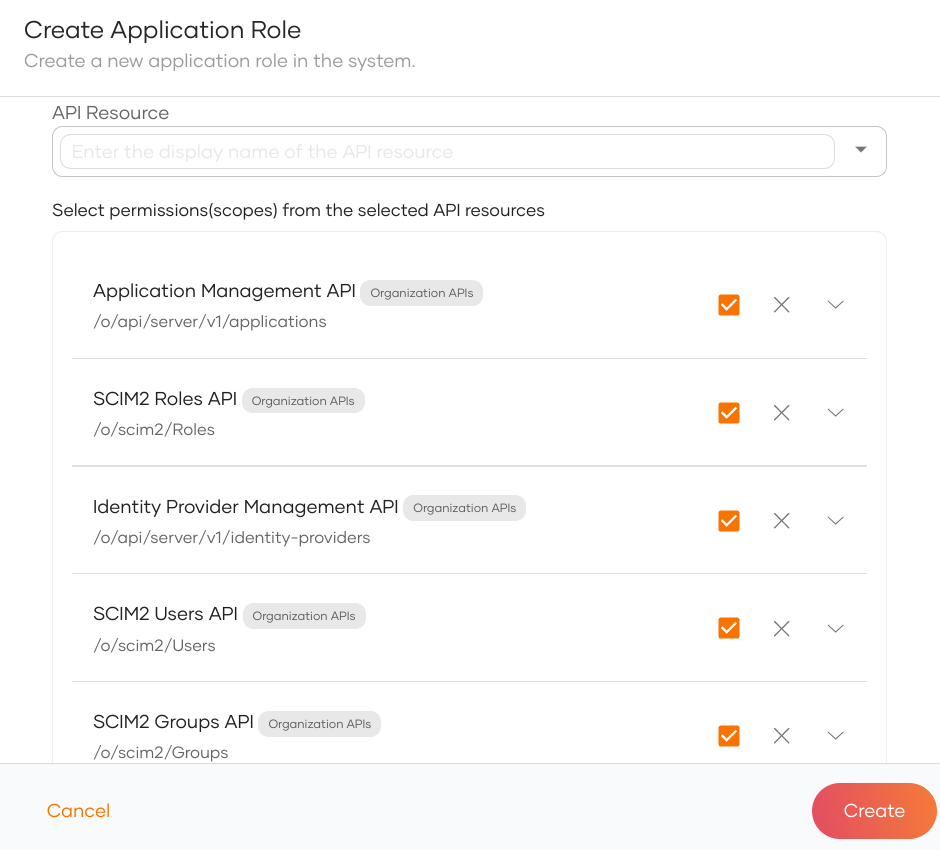Uncheck the SCIM2 Groups API checkbox

pyautogui.click(x=728, y=735)
